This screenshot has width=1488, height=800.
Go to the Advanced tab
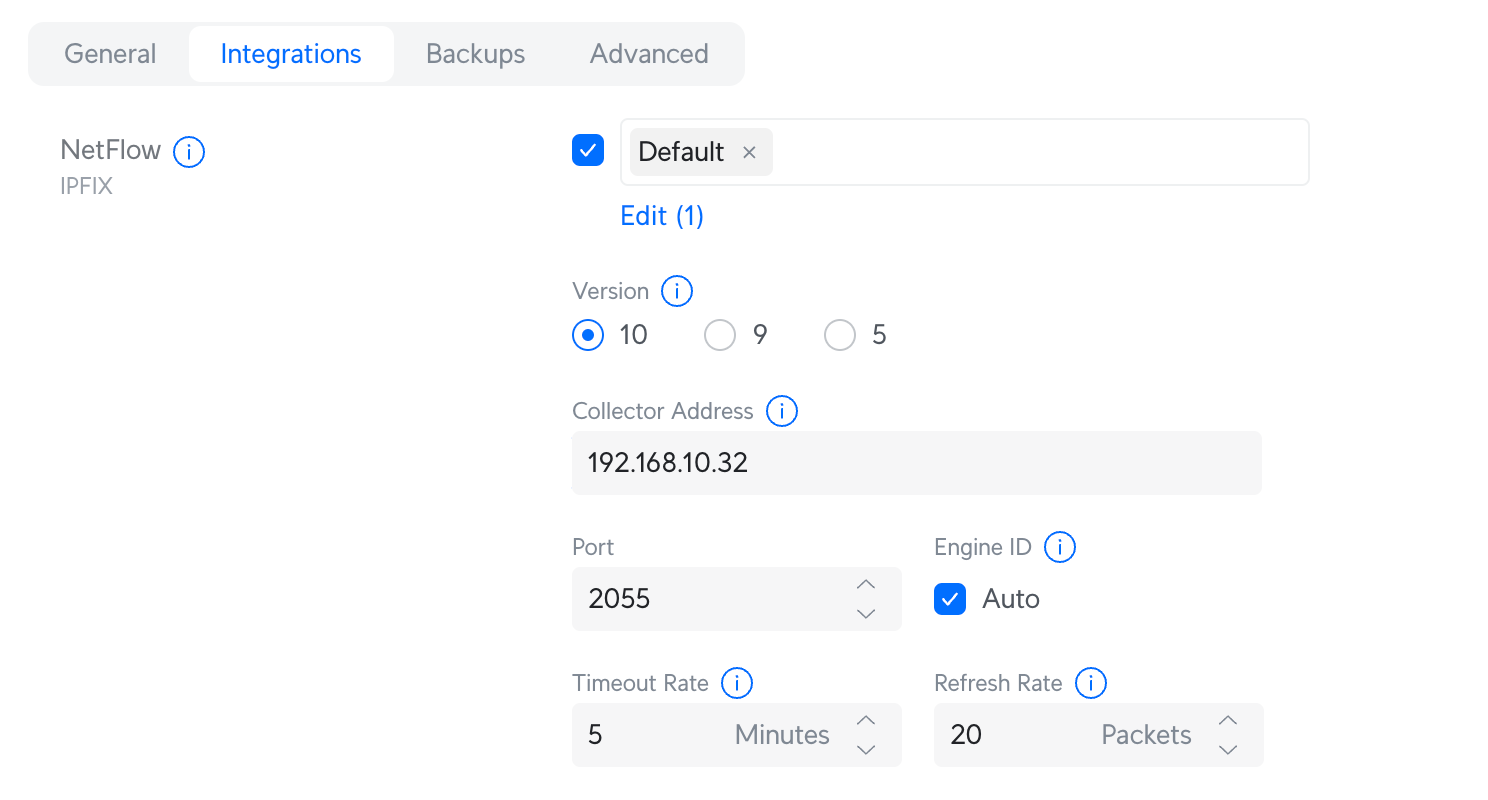pyautogui.click(x=649, y=54)
